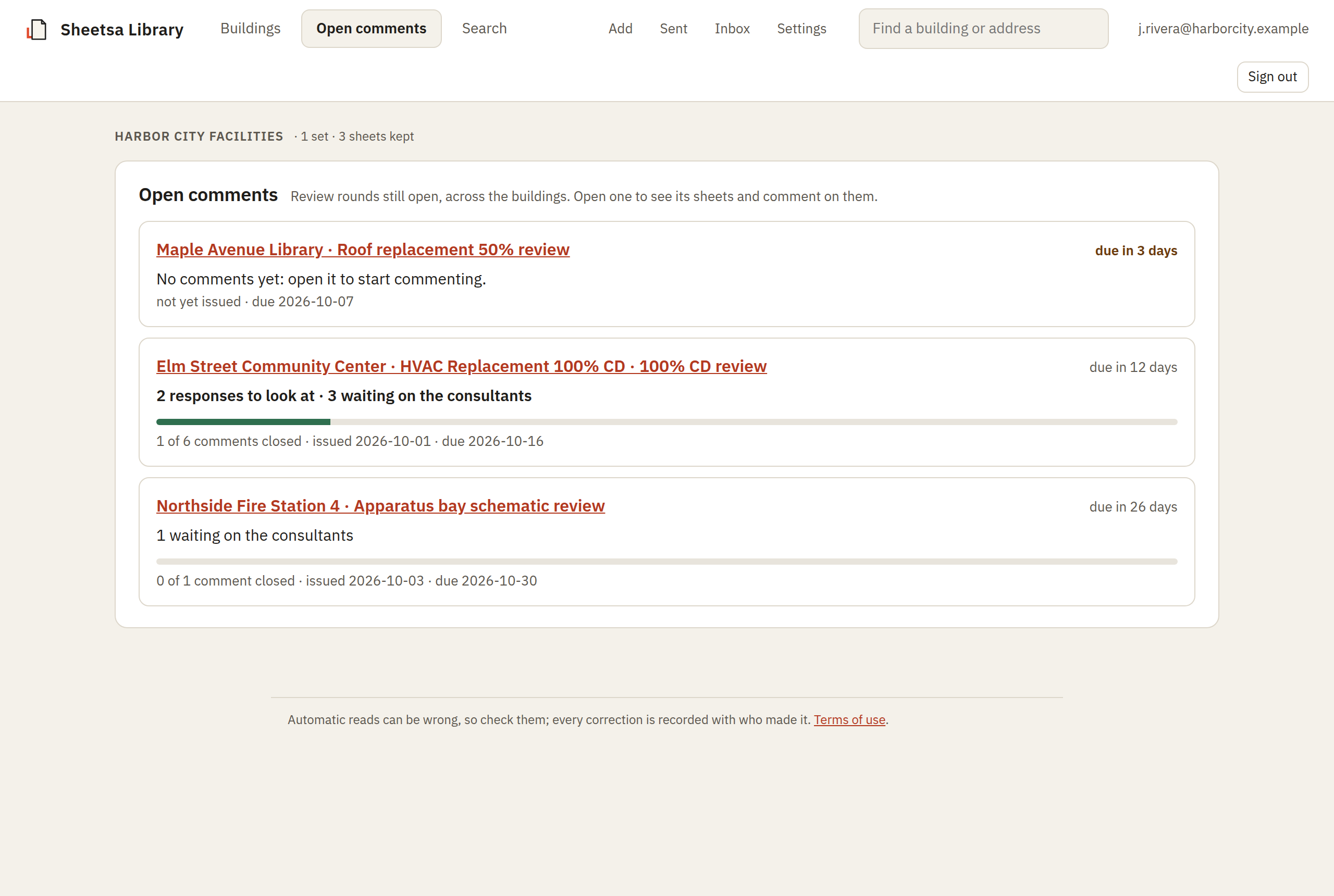Open the Add page
This screenshot has width=1334, height=896.
[620, 29]
